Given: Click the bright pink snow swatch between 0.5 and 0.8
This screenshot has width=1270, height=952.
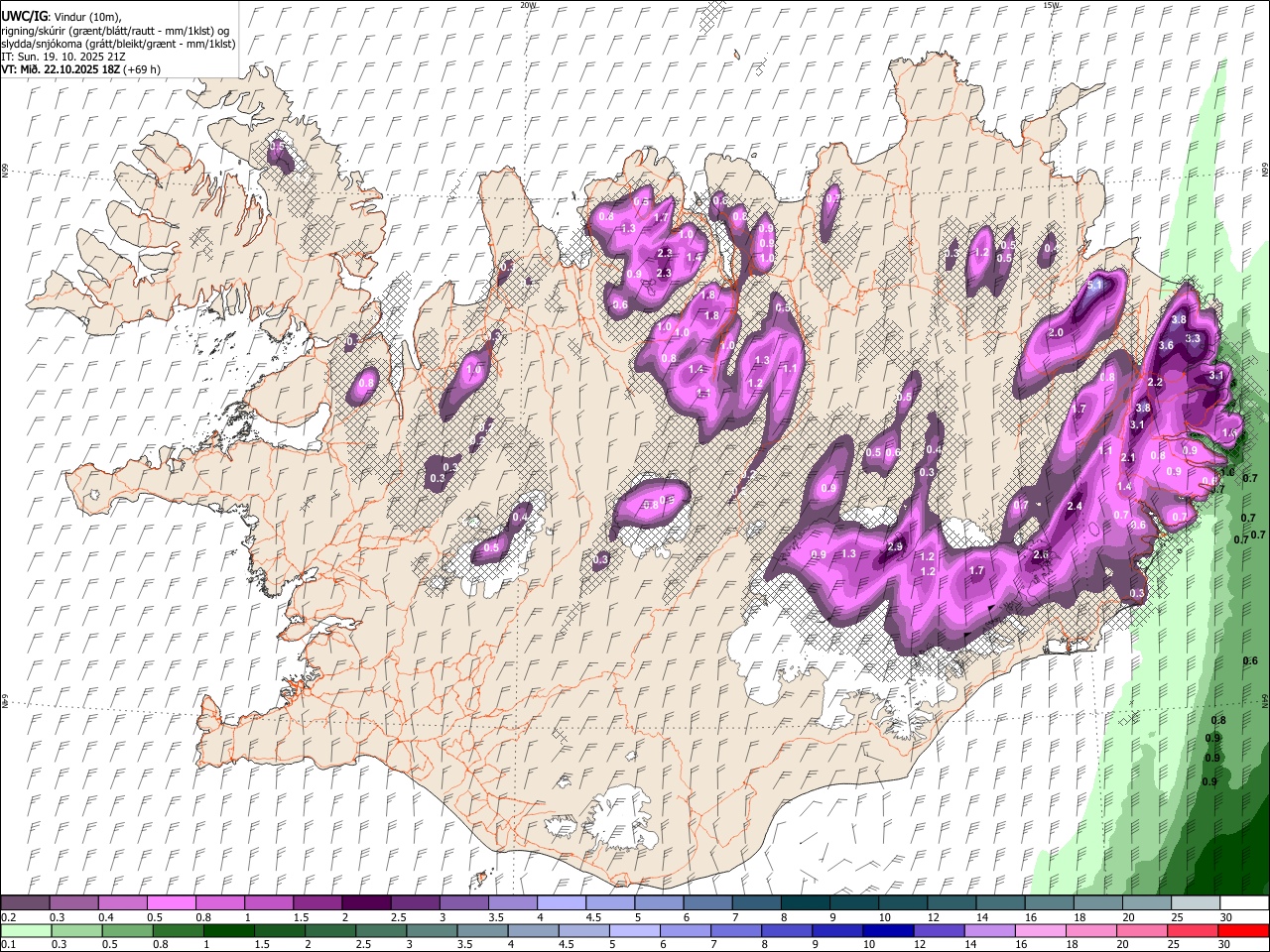Looking at the screenshot, I should [x=172, y=903].
